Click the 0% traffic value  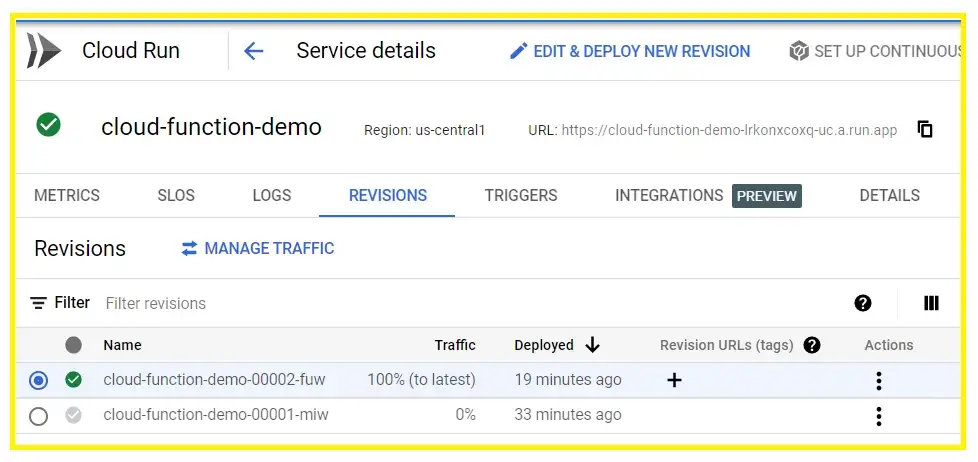465,415
